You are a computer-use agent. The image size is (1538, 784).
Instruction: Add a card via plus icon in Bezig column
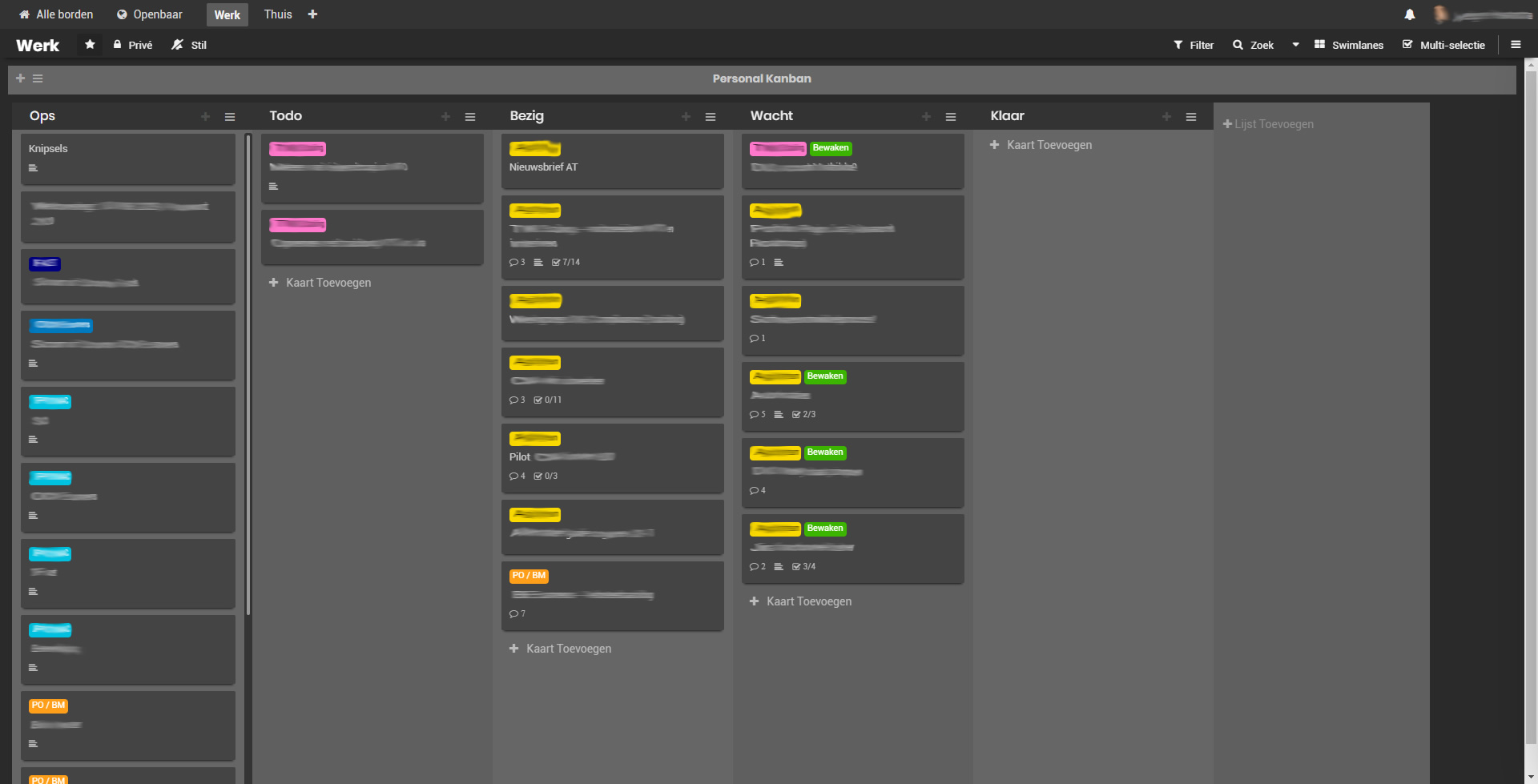coord(686,116)
